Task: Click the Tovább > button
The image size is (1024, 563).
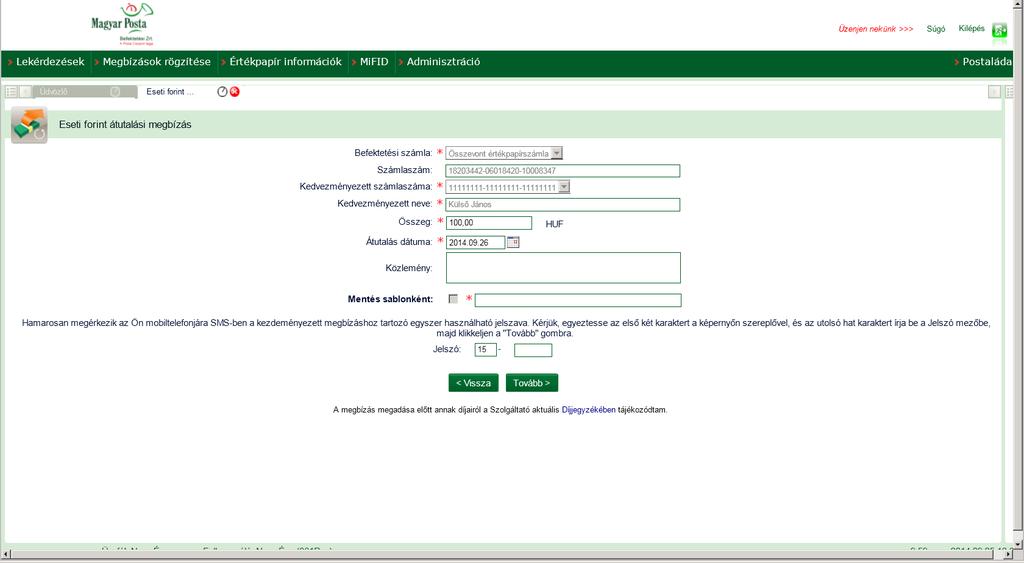Action: tap(532, 383)
